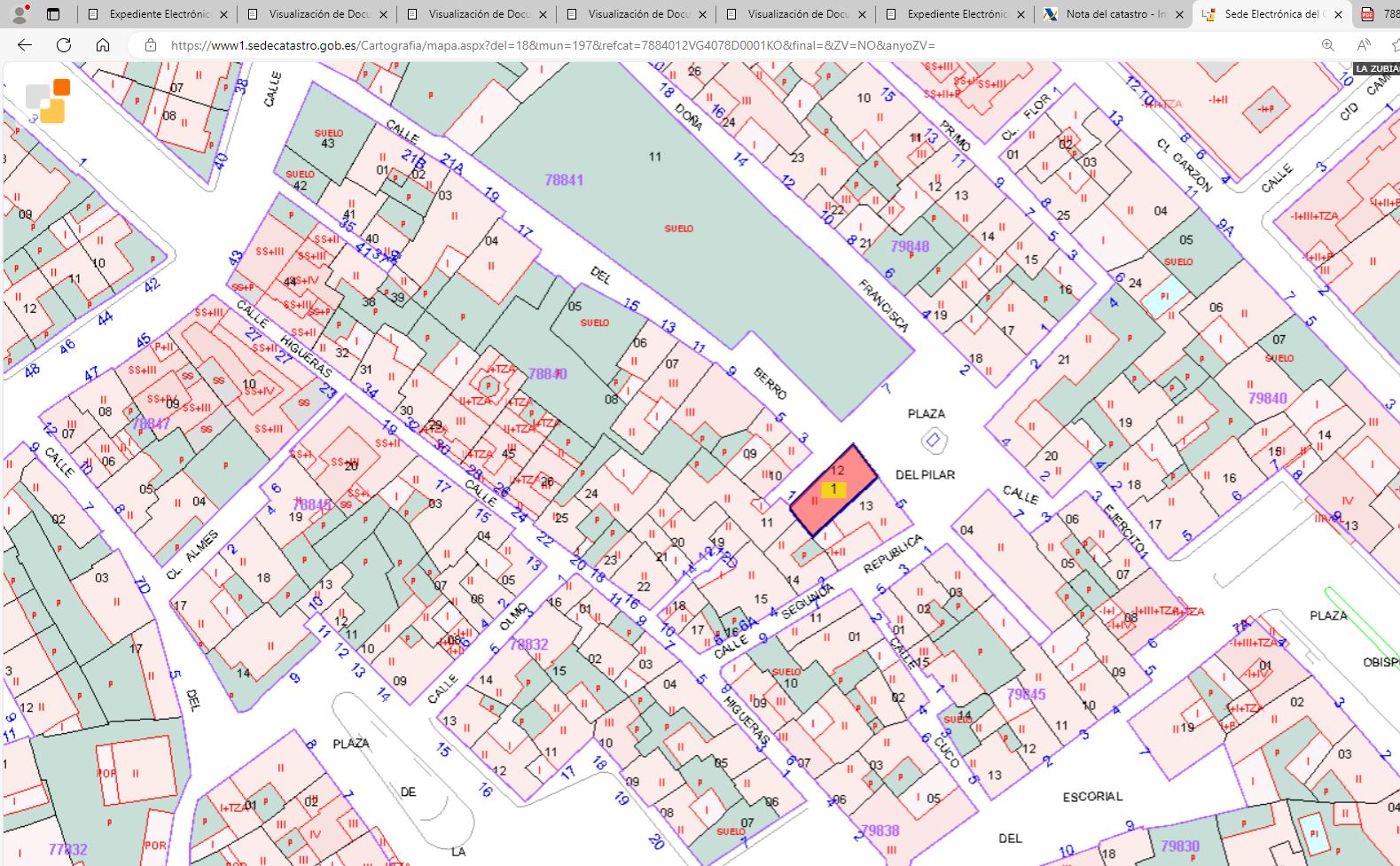Open the browser zoom control
Viewport: 1400px width, 866px height.
(x=1327, y=45)
